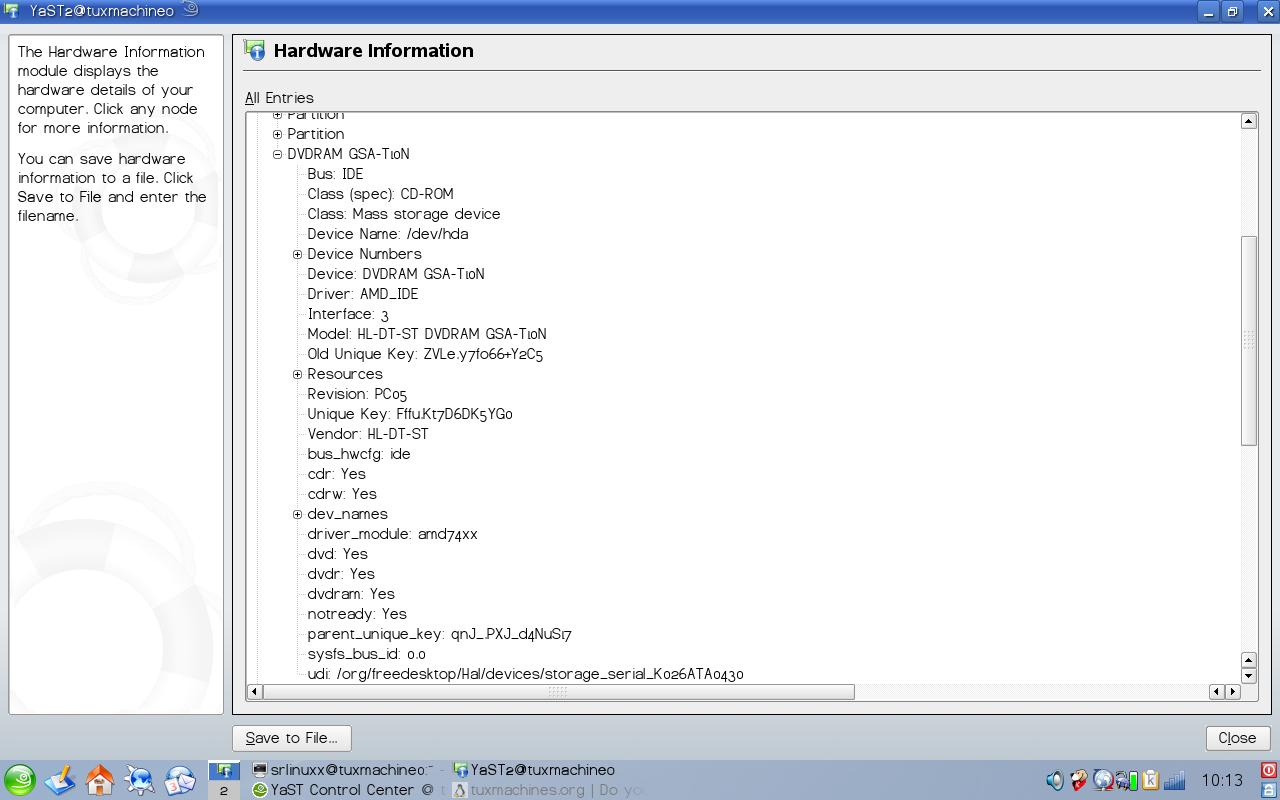Select the 'sysfs_bus_id: 0.0' row

366,654
